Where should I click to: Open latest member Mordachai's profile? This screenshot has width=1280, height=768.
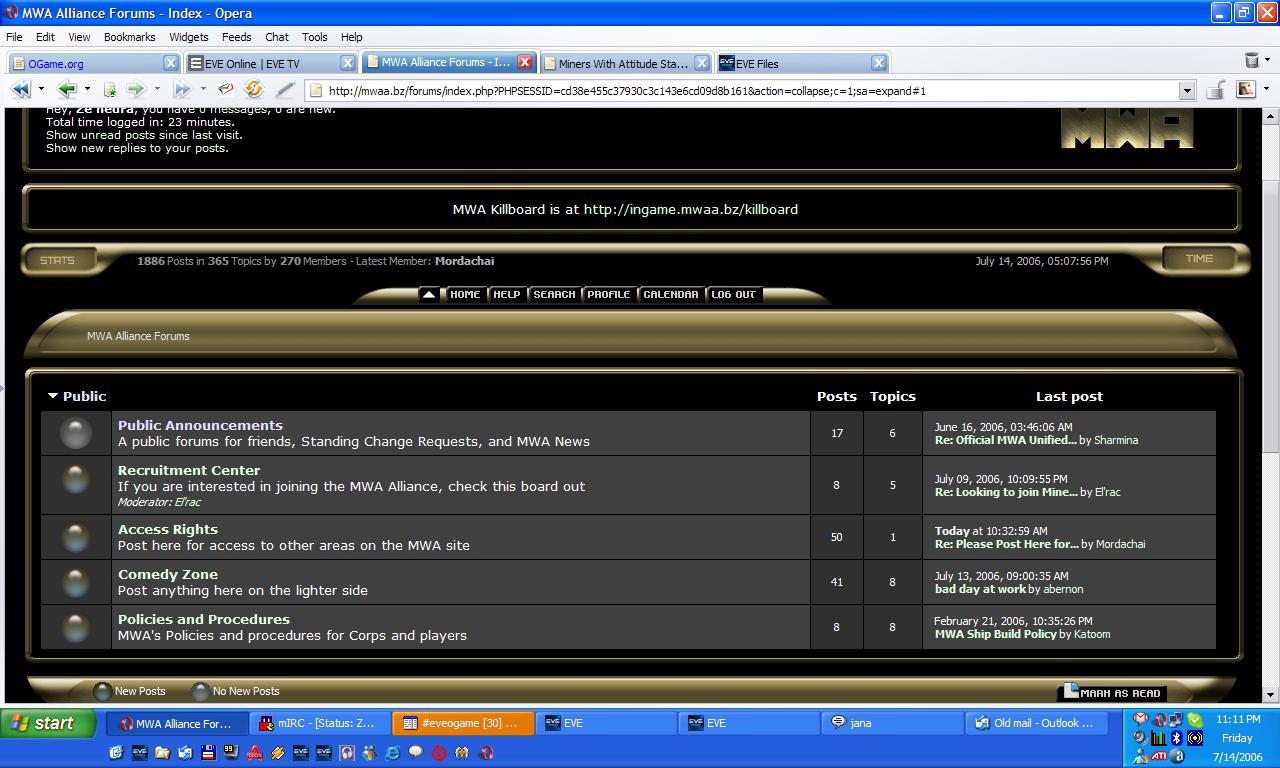pos(464,261)
